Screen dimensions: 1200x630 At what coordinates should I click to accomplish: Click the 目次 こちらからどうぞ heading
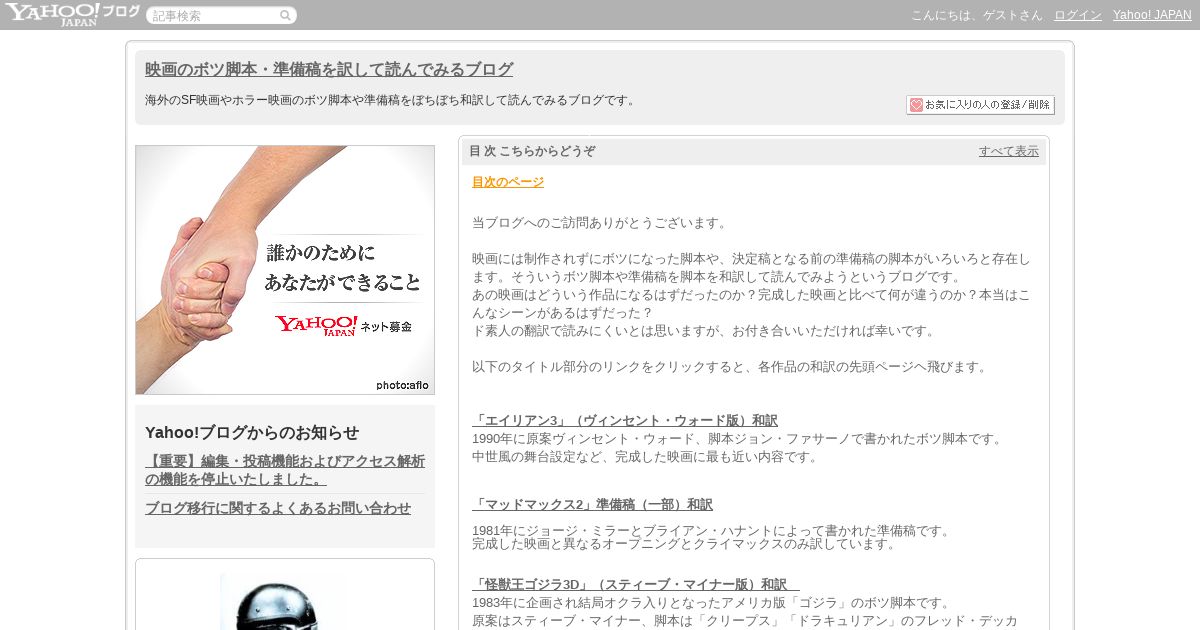pyautogui.click(x=532, y=151)
